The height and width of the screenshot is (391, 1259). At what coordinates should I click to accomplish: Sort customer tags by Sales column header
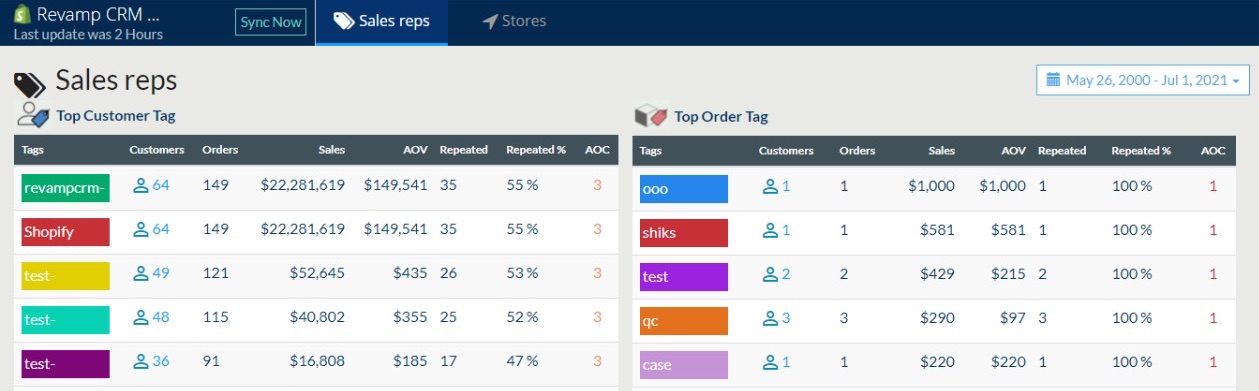coord(331,150)
